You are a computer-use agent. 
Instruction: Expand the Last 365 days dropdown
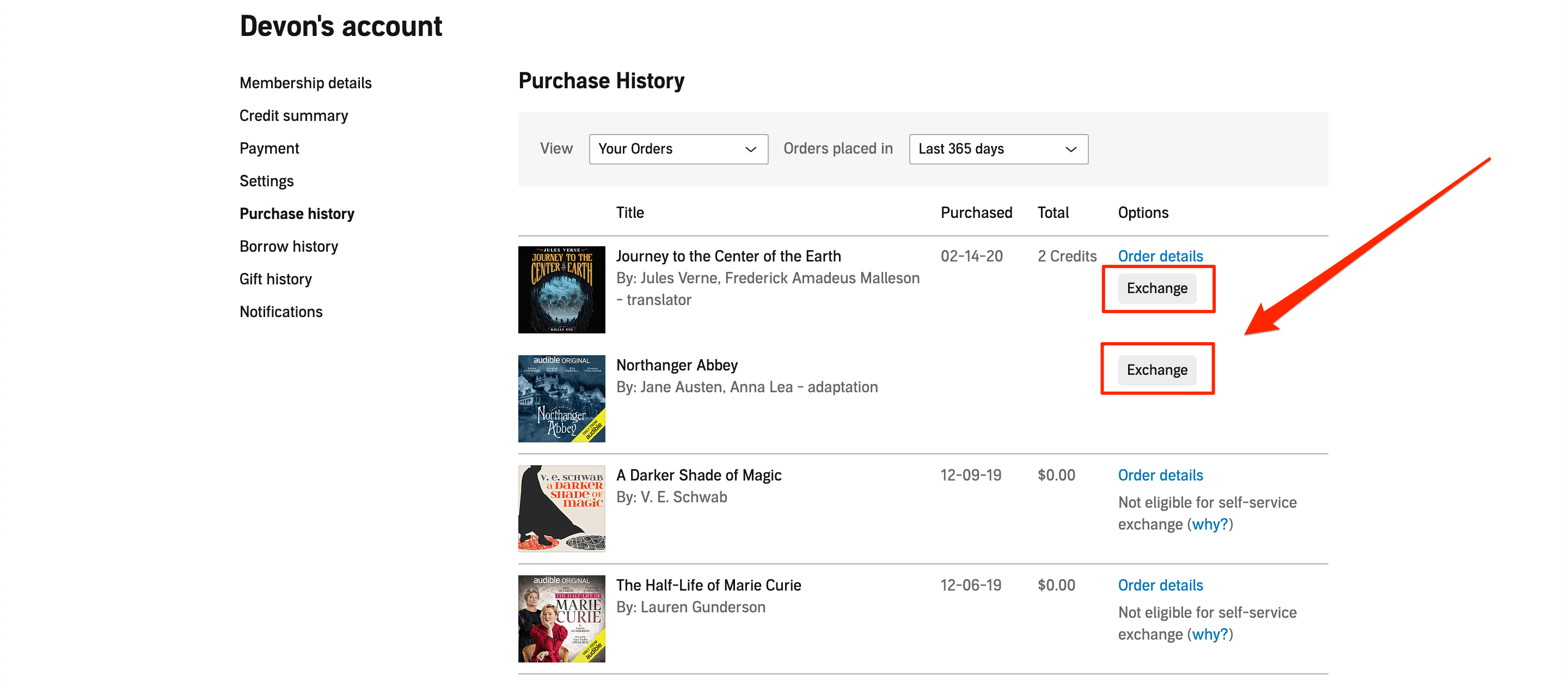997,149
